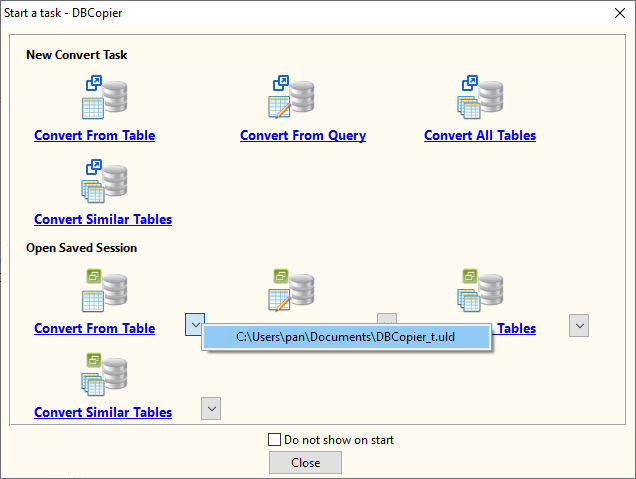Viewport: 636px width, 479px height.
Task: Open the Convert From Query link
Action: pyautogui.click(x=302, y=135)
